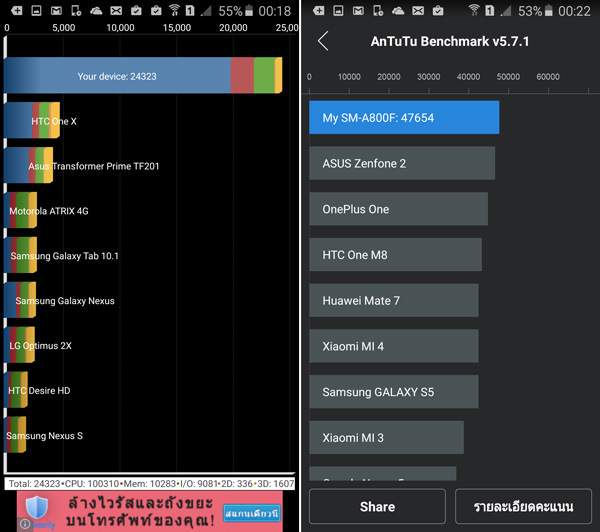This screenshot has width=600, height=532.
Task: Tap the Samsung Galaxy Nexus bar
Action: point(20,300)
